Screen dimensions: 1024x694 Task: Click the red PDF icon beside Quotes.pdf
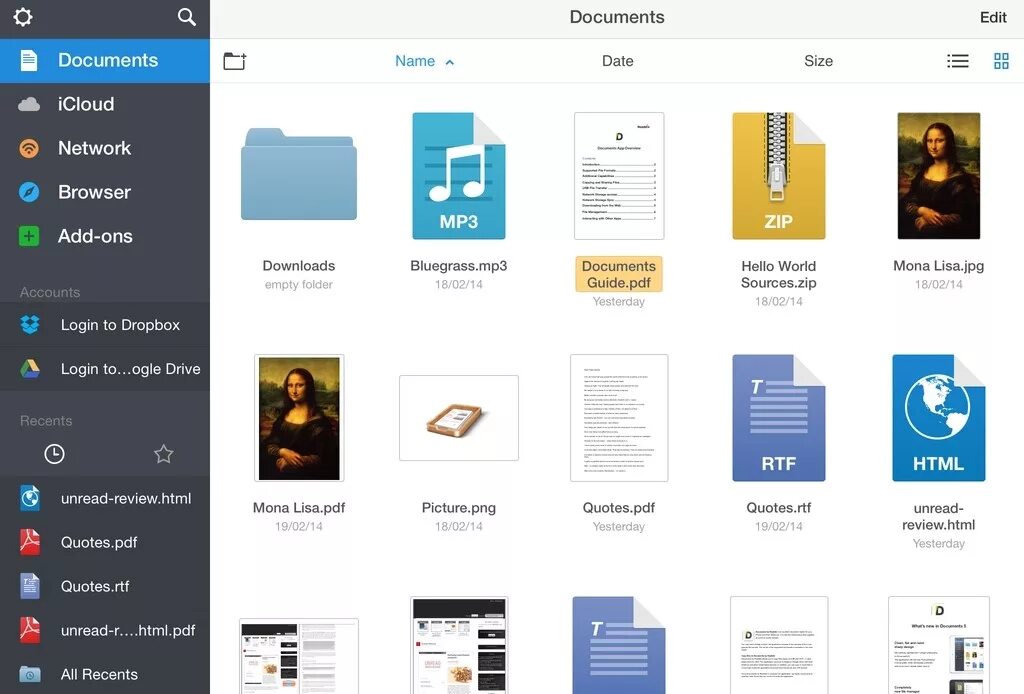(30, 542)
